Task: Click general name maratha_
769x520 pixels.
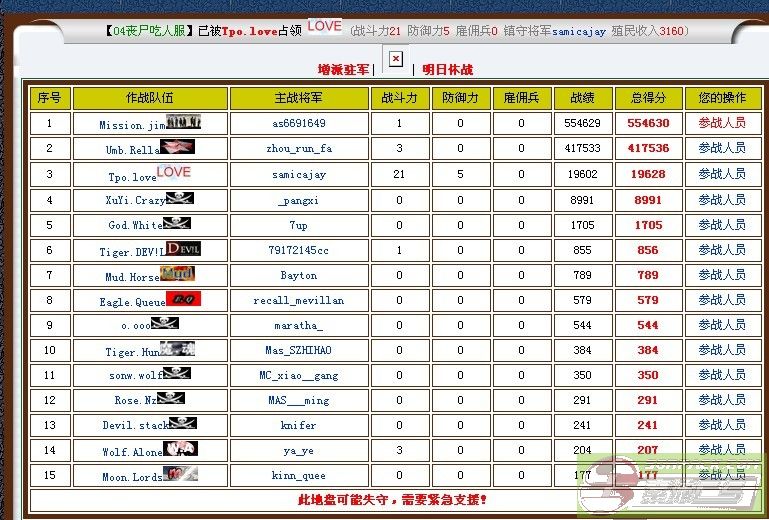Action: point(299,325)
